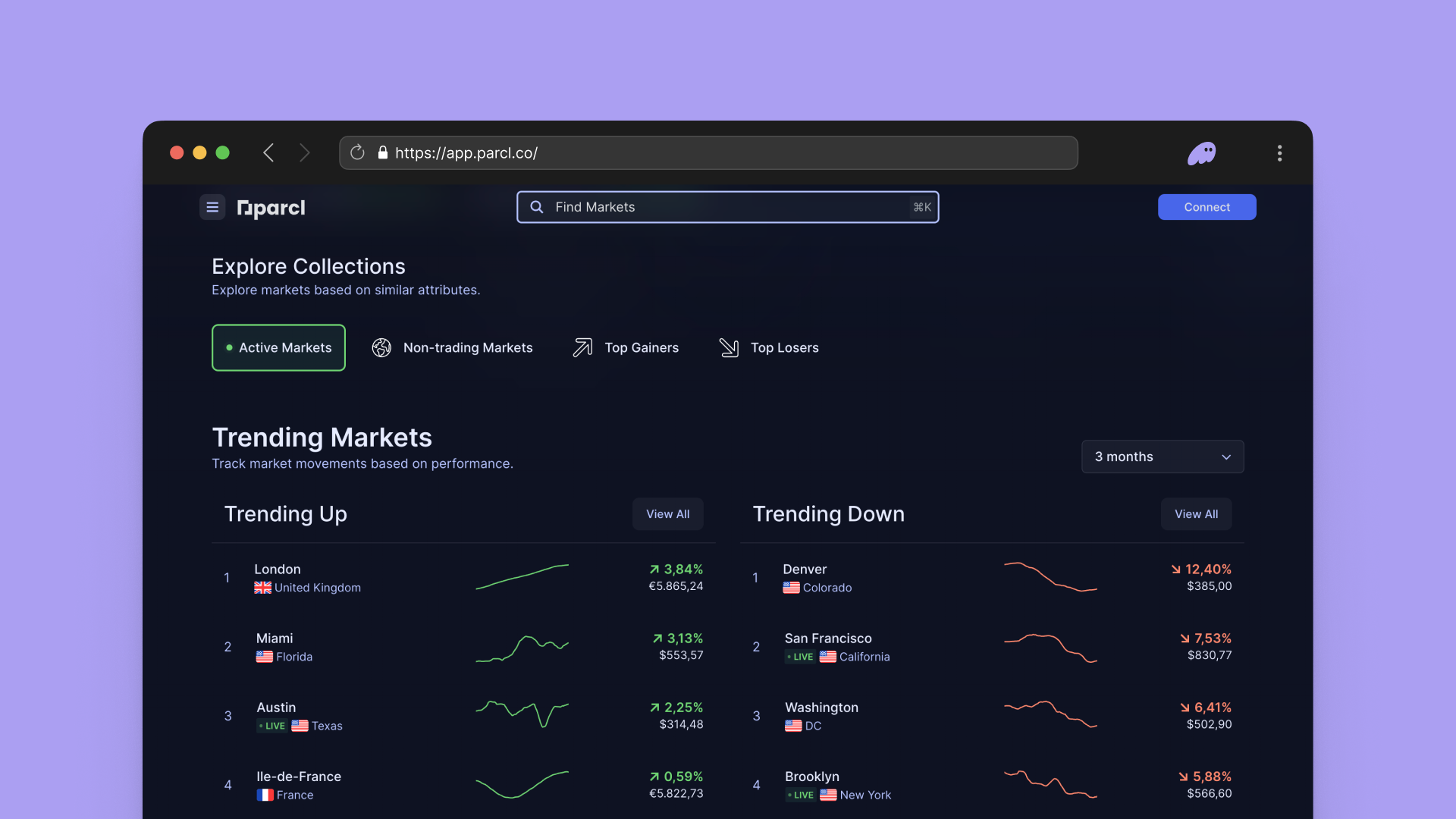Expand the 3 months timeframe dropdown
Image resolution: width=1456 pixels, height=819 pixels.
[1162, 457]
